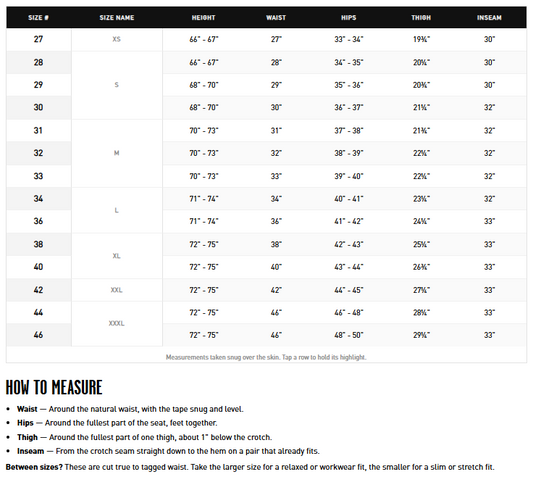Click the XXL size name cell

pyautogui.click(x=117, y=290)
